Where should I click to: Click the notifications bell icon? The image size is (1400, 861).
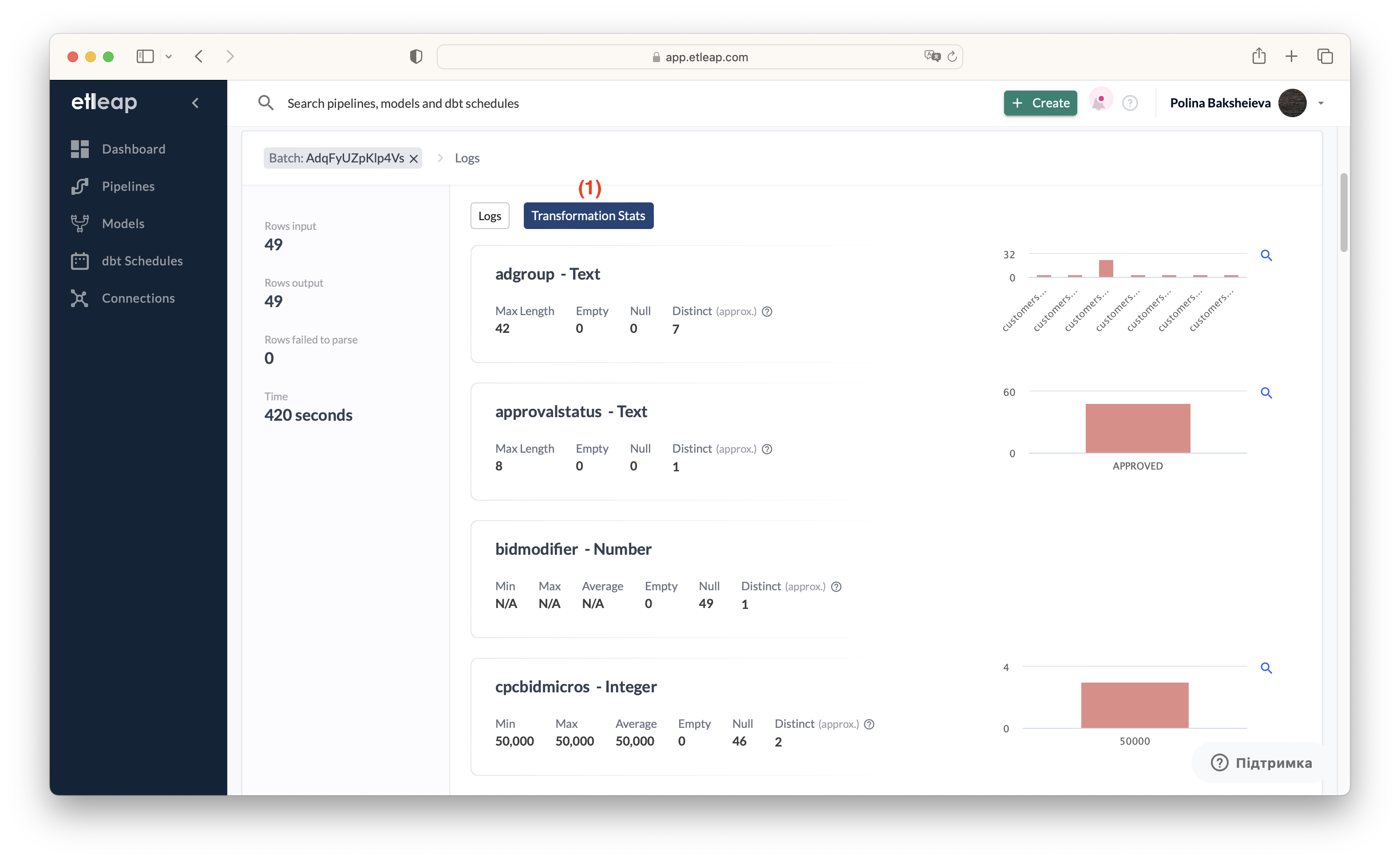point(1099,103)
